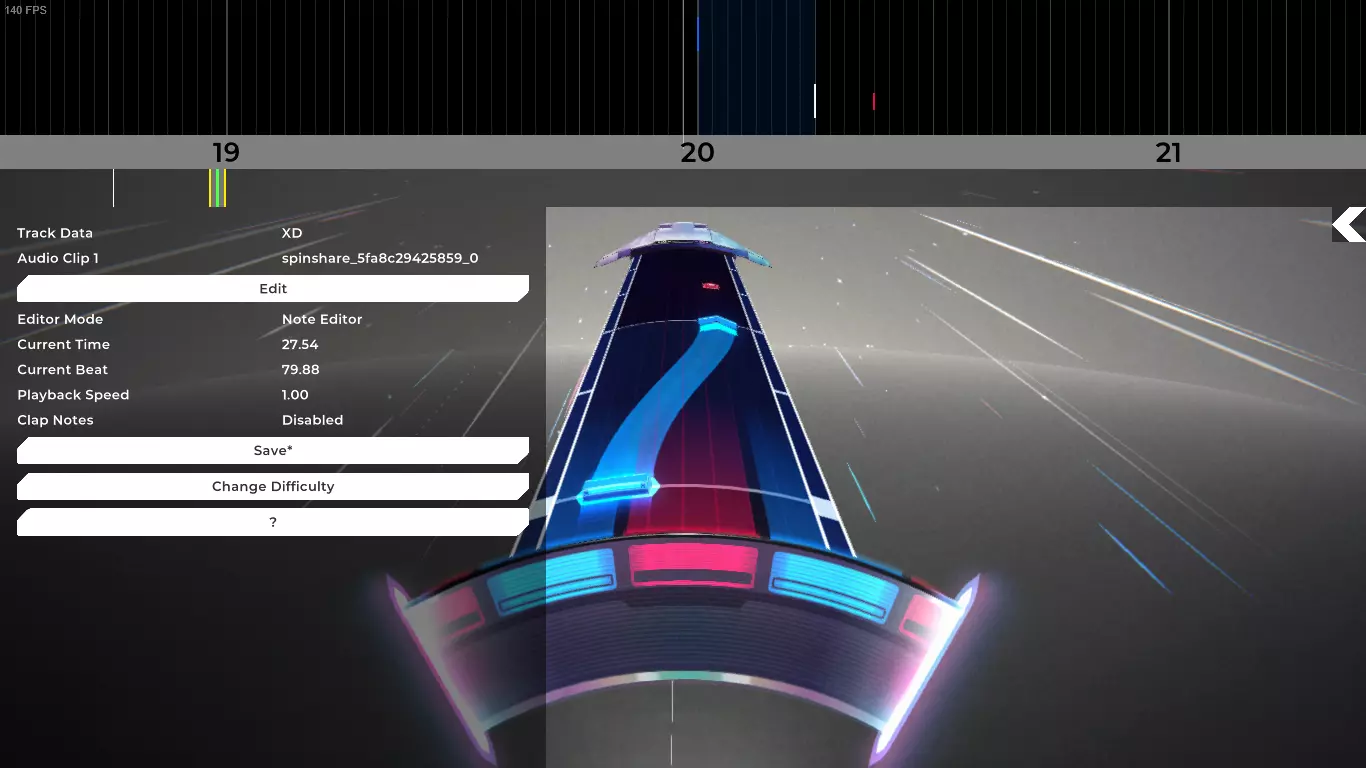Save the track using the Save* button
1366x768 pixels.
(x=273, y=450)
